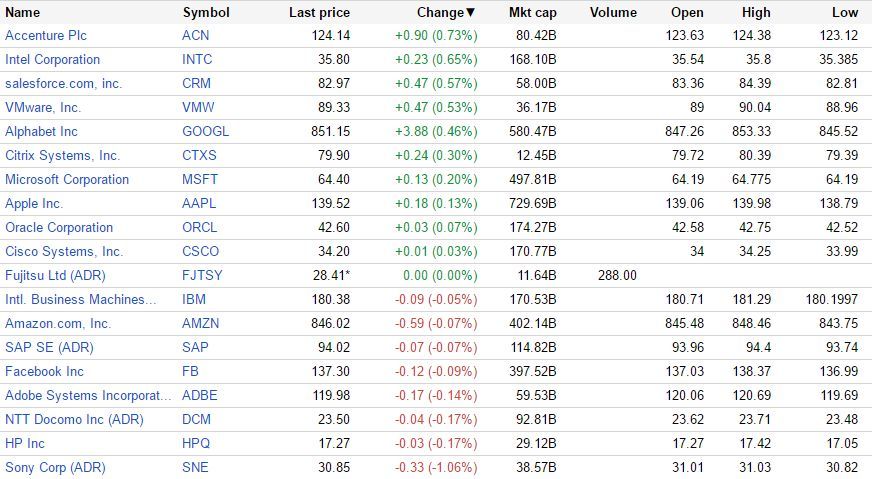
Task: Open the Amazon.com, Inc. link
Action: click(x=58, y=323)
